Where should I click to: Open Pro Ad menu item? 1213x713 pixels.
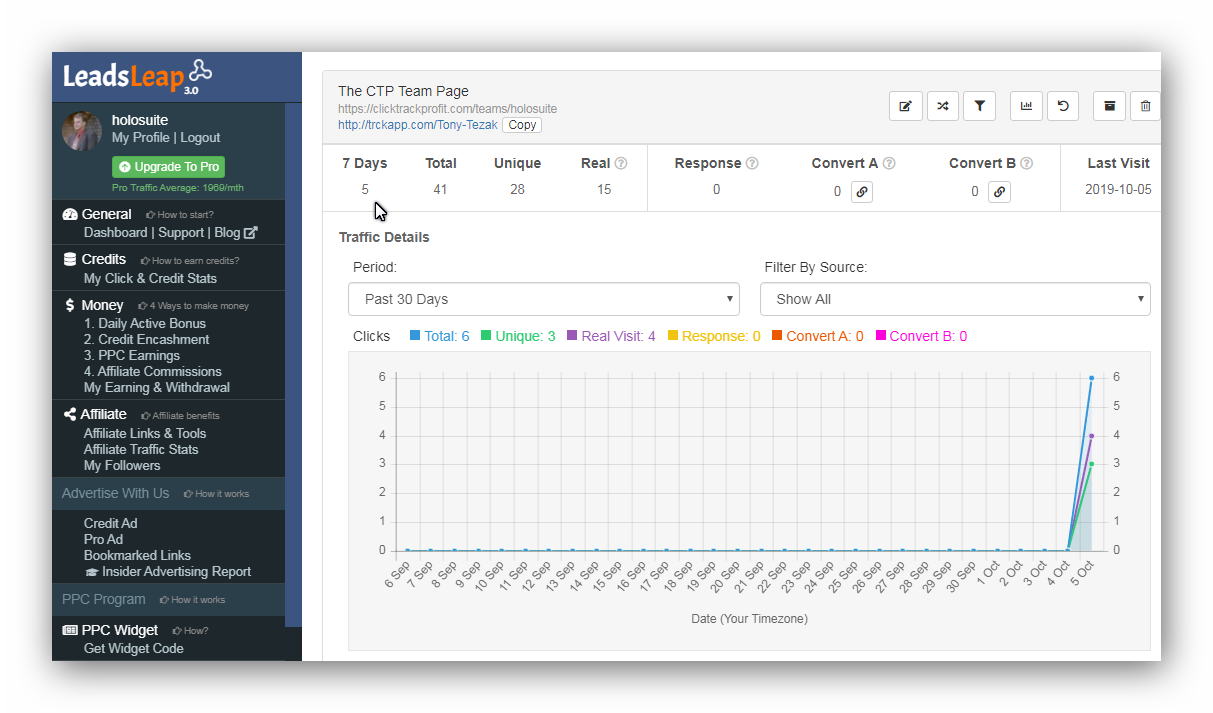point(103,539)
